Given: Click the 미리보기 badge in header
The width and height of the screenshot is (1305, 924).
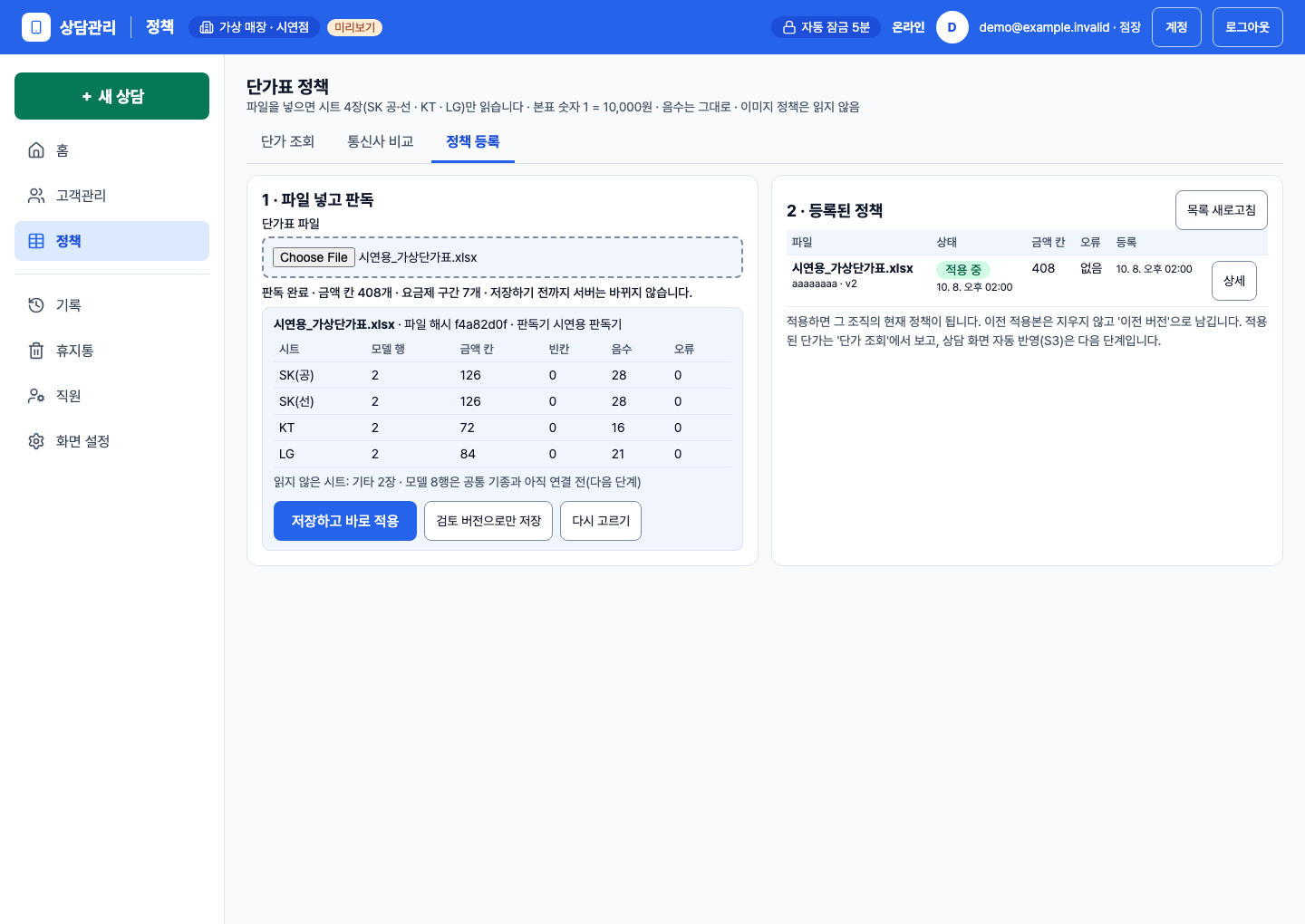Looking at the screenshot, I should click(x=354, y=27).
